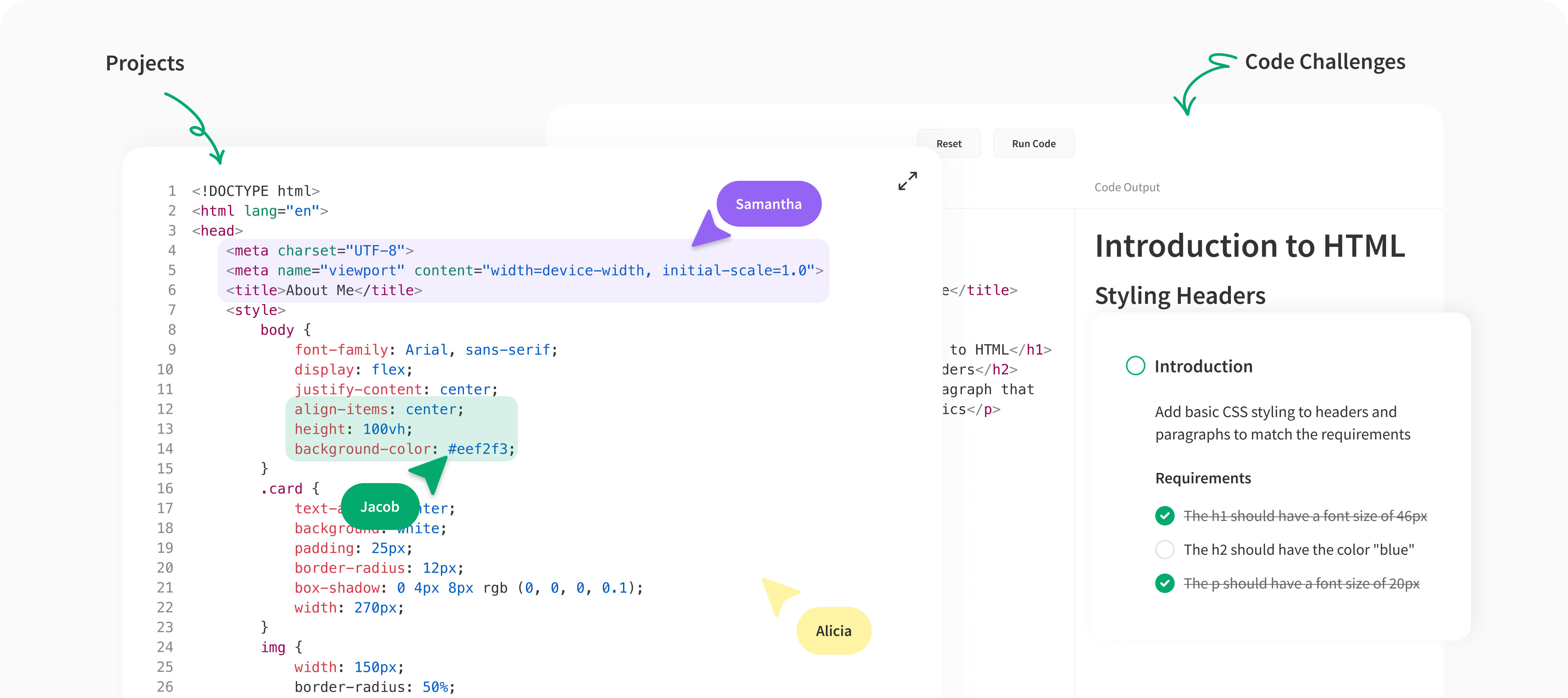Select Samantha's collaborator cursor bubble
This screenshot has width=1568, height=698.
click(x=768, y=204)
